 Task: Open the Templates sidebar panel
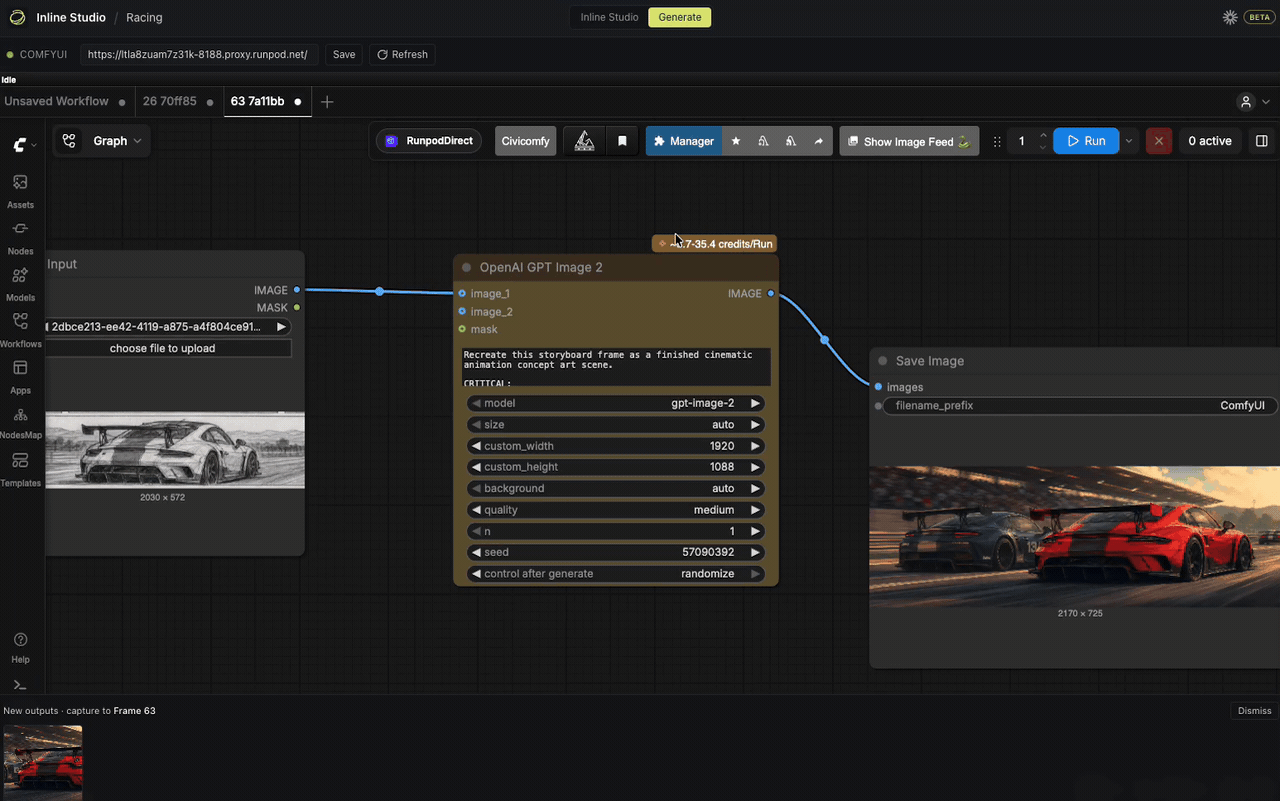tap(20, 468)
